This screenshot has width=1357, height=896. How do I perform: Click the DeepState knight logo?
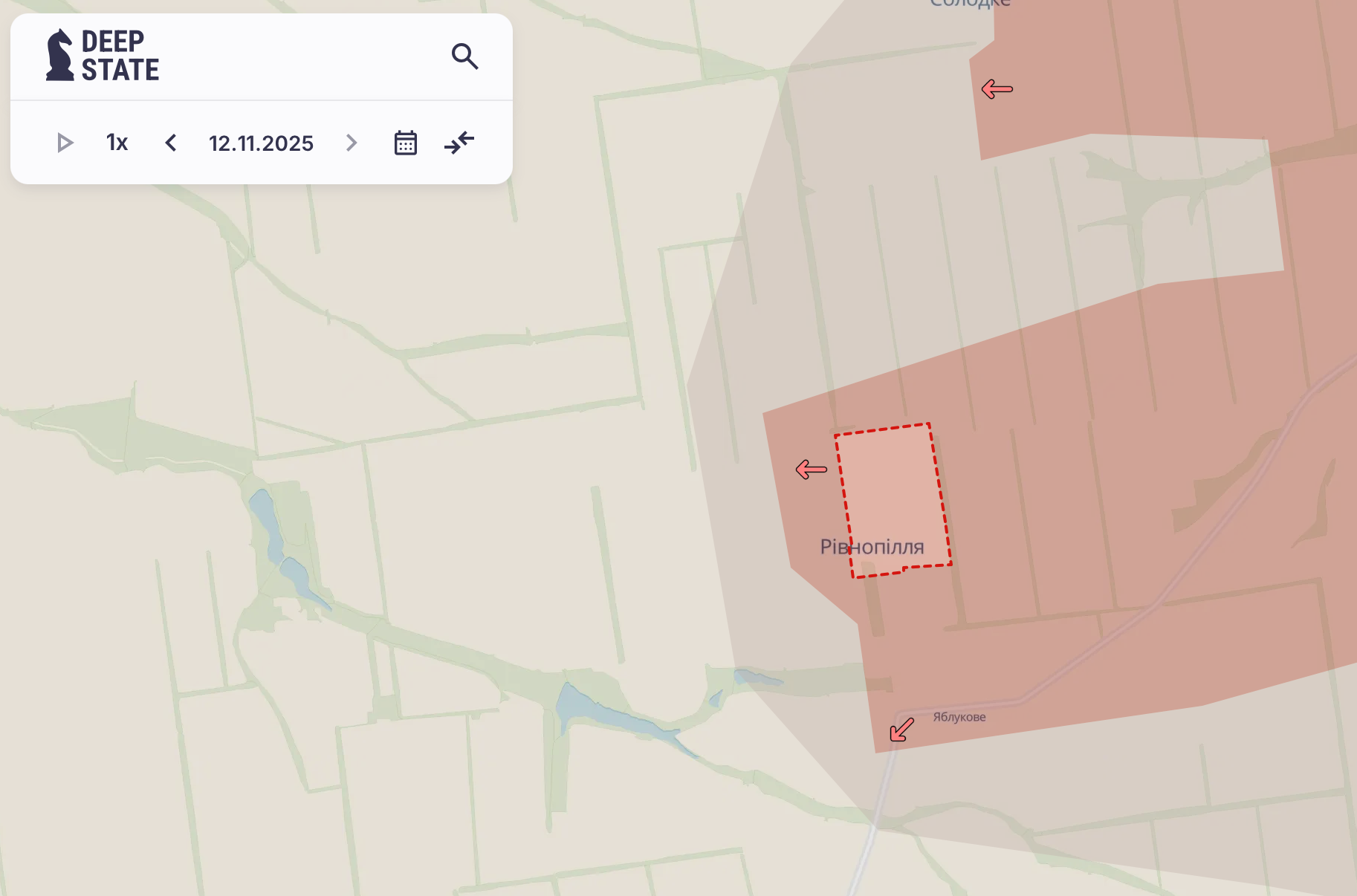[59, 56]
